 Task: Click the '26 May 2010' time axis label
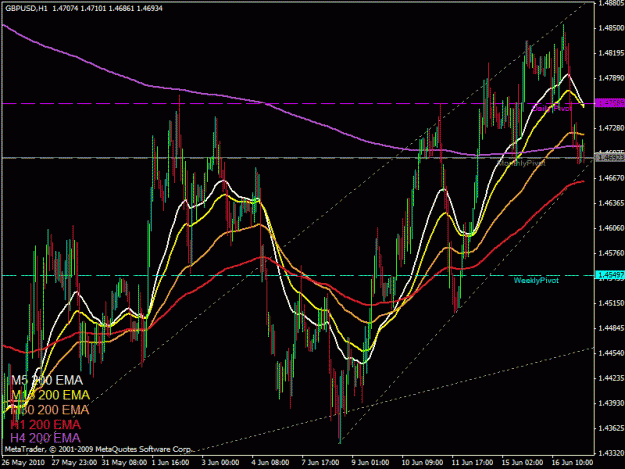click(x=23, y=463)
